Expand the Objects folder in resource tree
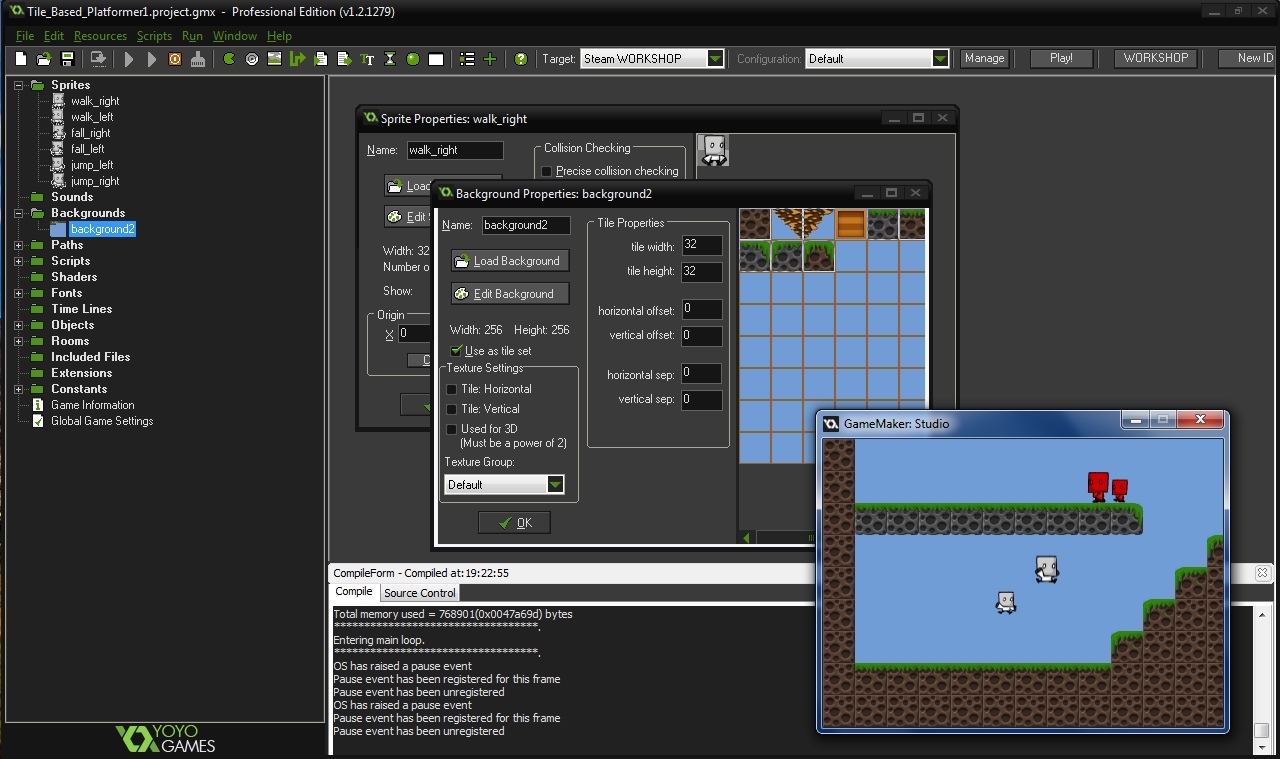Viewport: 1280px width, 759px height. pyautogui.click(x=19, y=325)
